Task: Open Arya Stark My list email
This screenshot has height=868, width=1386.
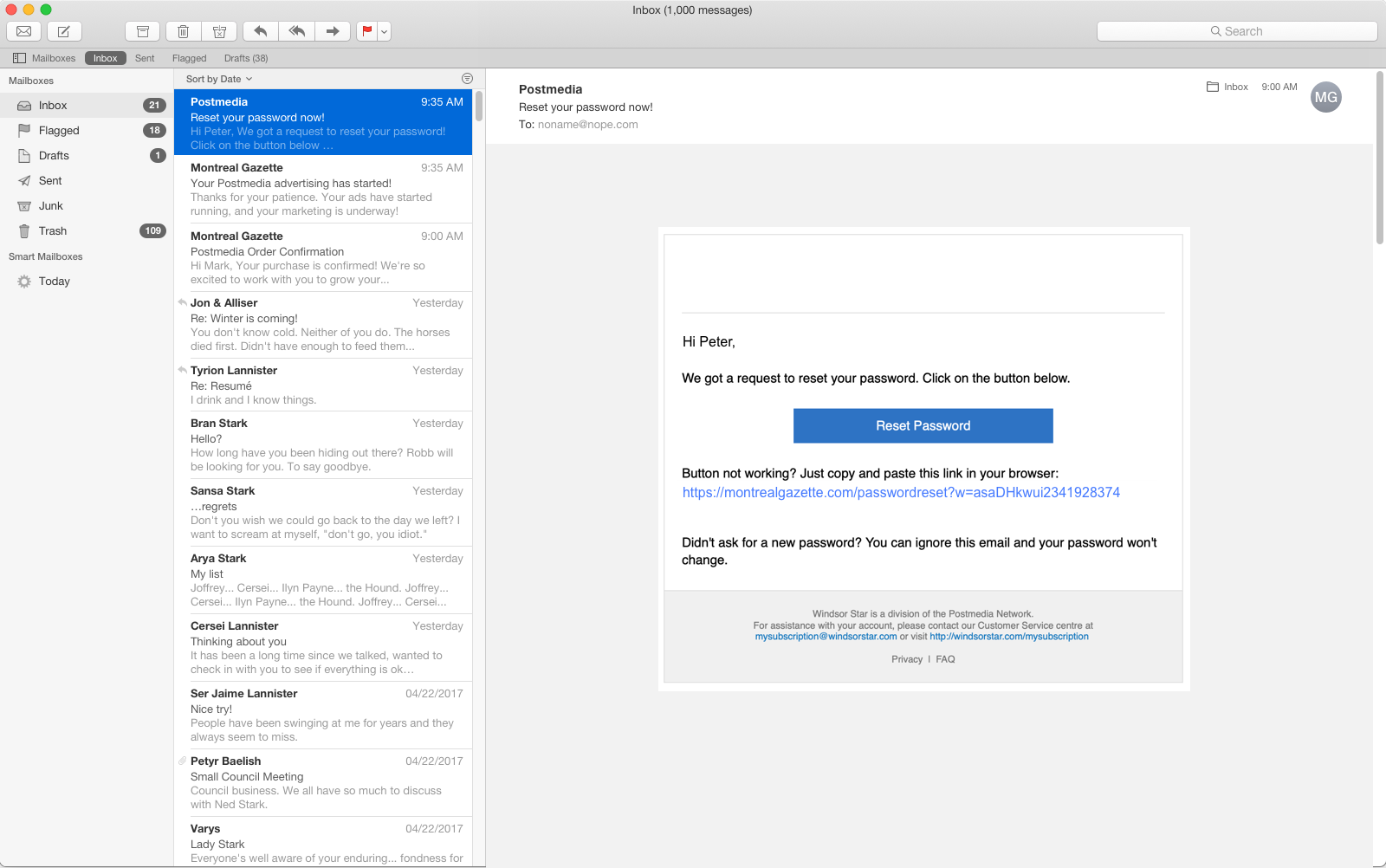Action: click(323, 580)
